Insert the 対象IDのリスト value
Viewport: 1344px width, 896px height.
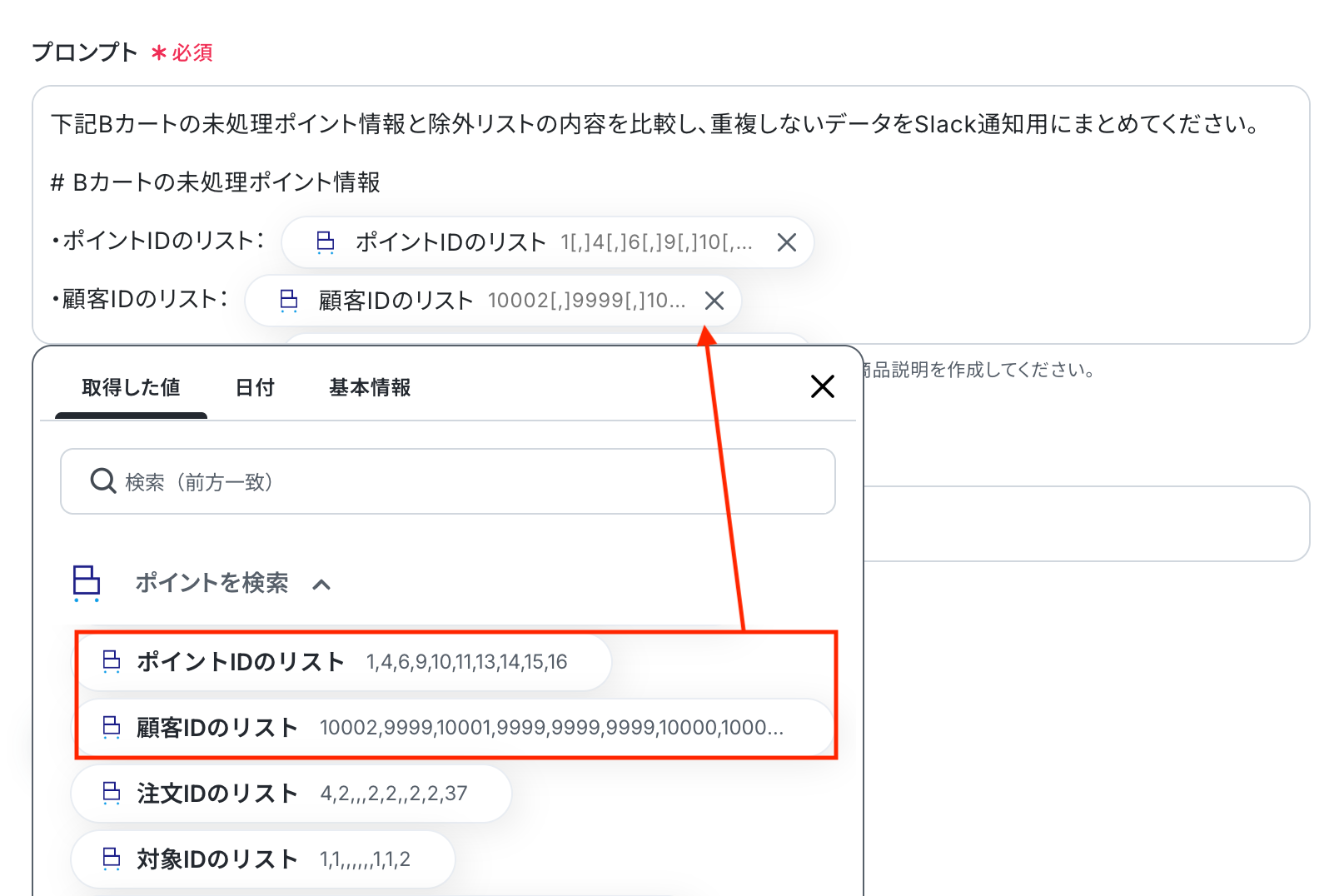[263, 859]
